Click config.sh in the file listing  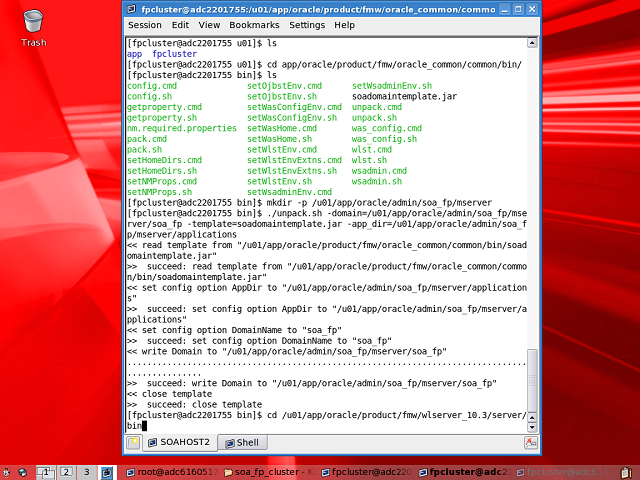tap(149, 97)
